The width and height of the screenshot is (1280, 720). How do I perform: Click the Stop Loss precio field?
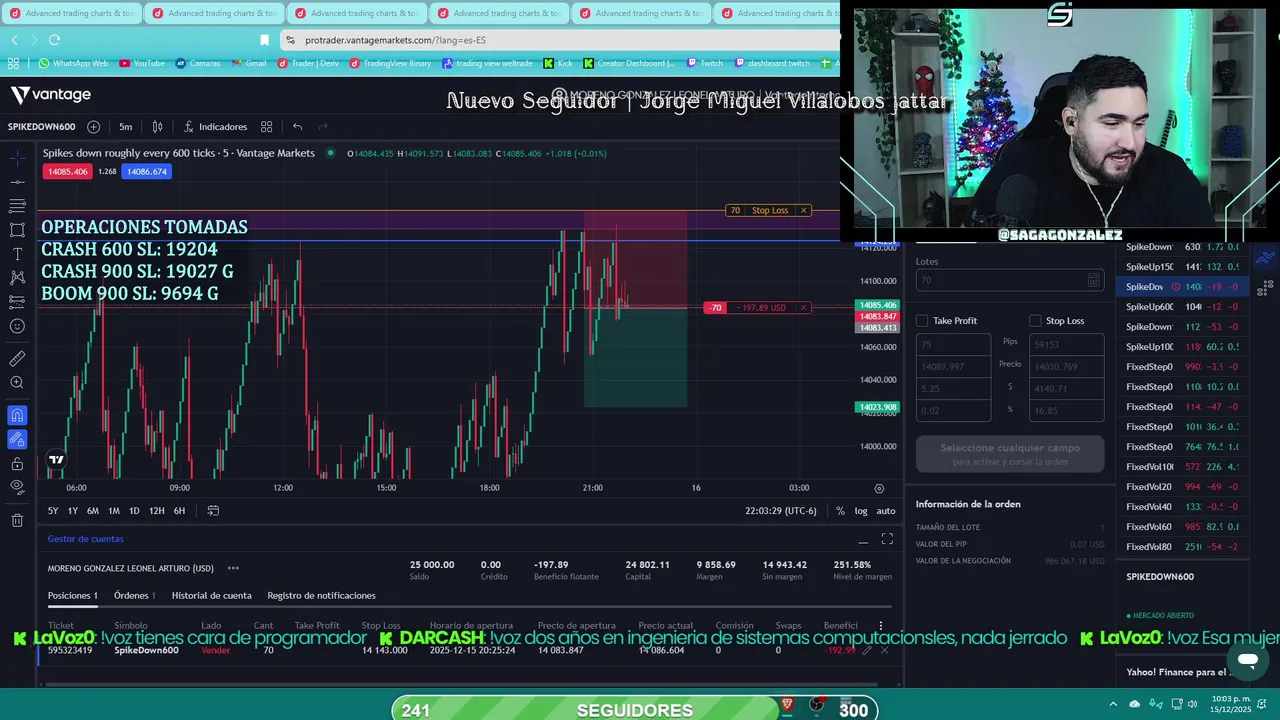click(1067, 367)
